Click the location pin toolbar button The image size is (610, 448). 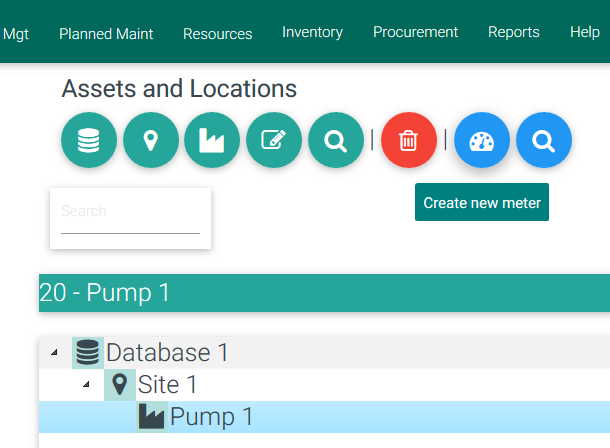pyautogui.click(x=151, y=140)
